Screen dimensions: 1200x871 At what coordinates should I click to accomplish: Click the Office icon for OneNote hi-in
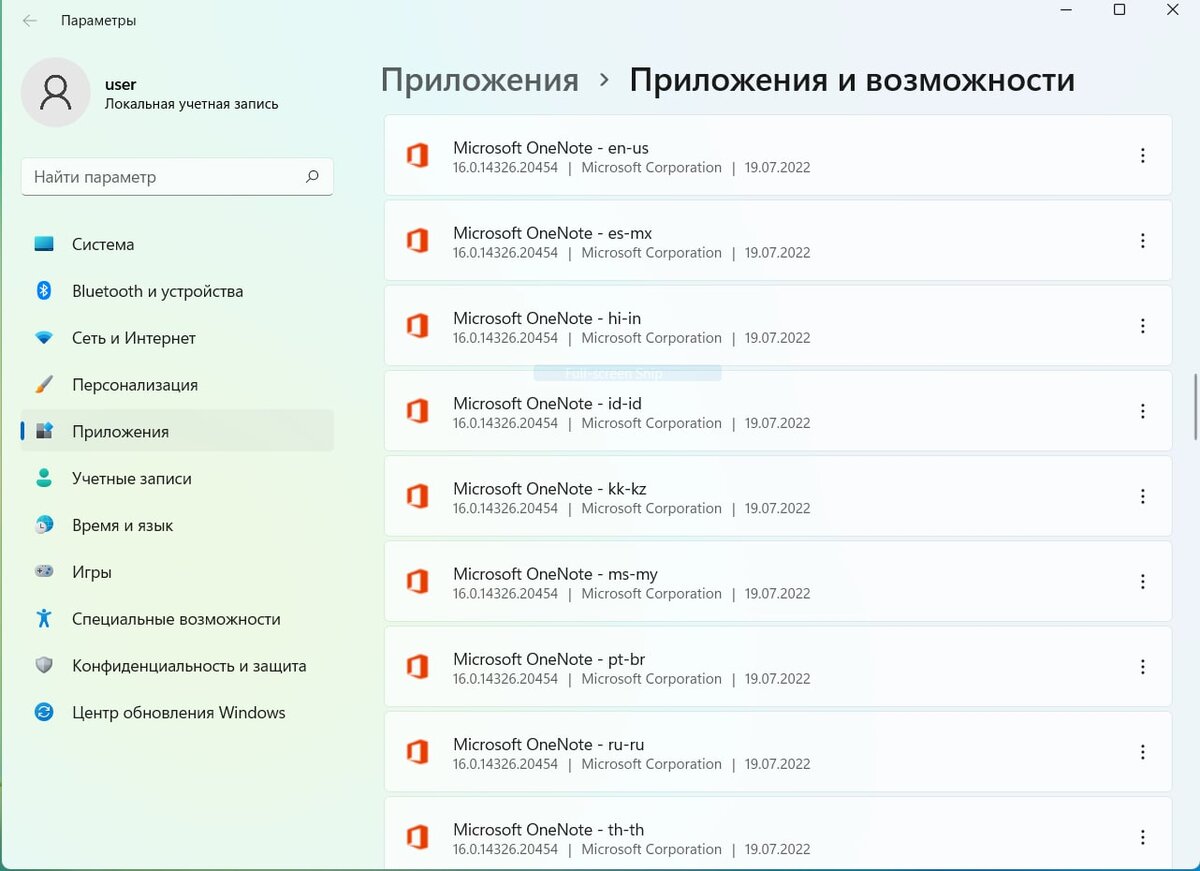[417, 326]
